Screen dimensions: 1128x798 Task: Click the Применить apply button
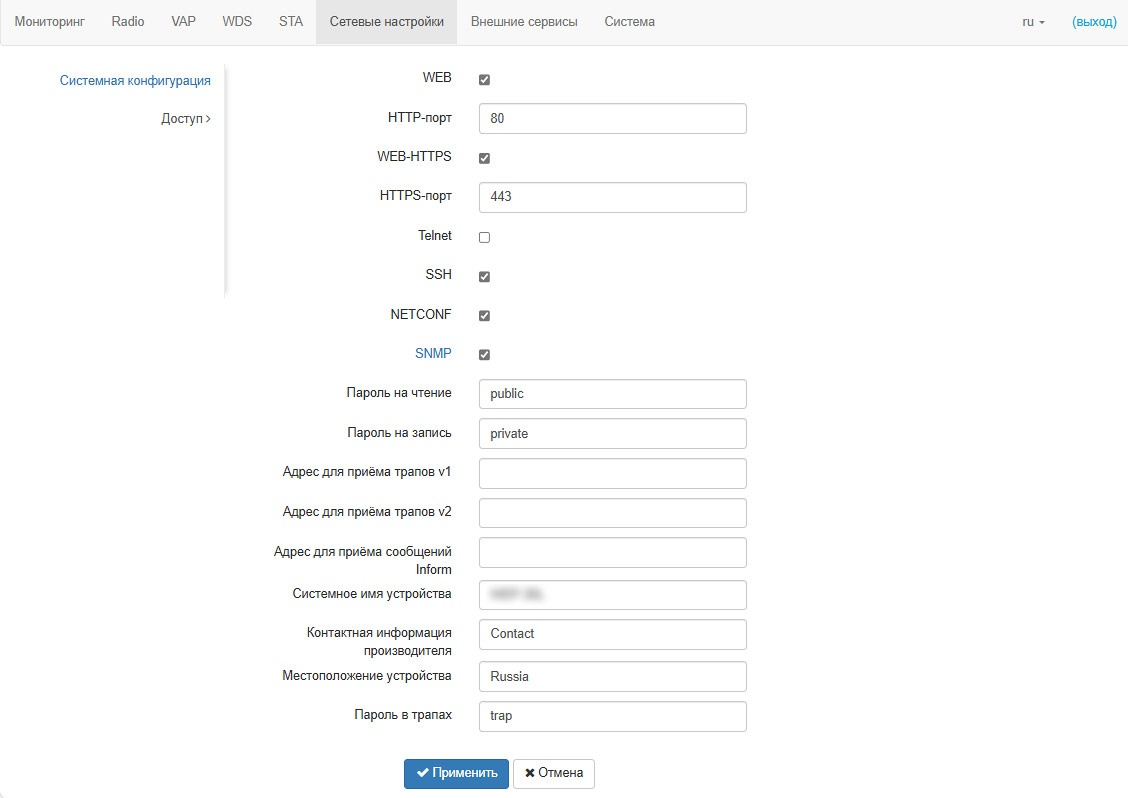point(456,773)
